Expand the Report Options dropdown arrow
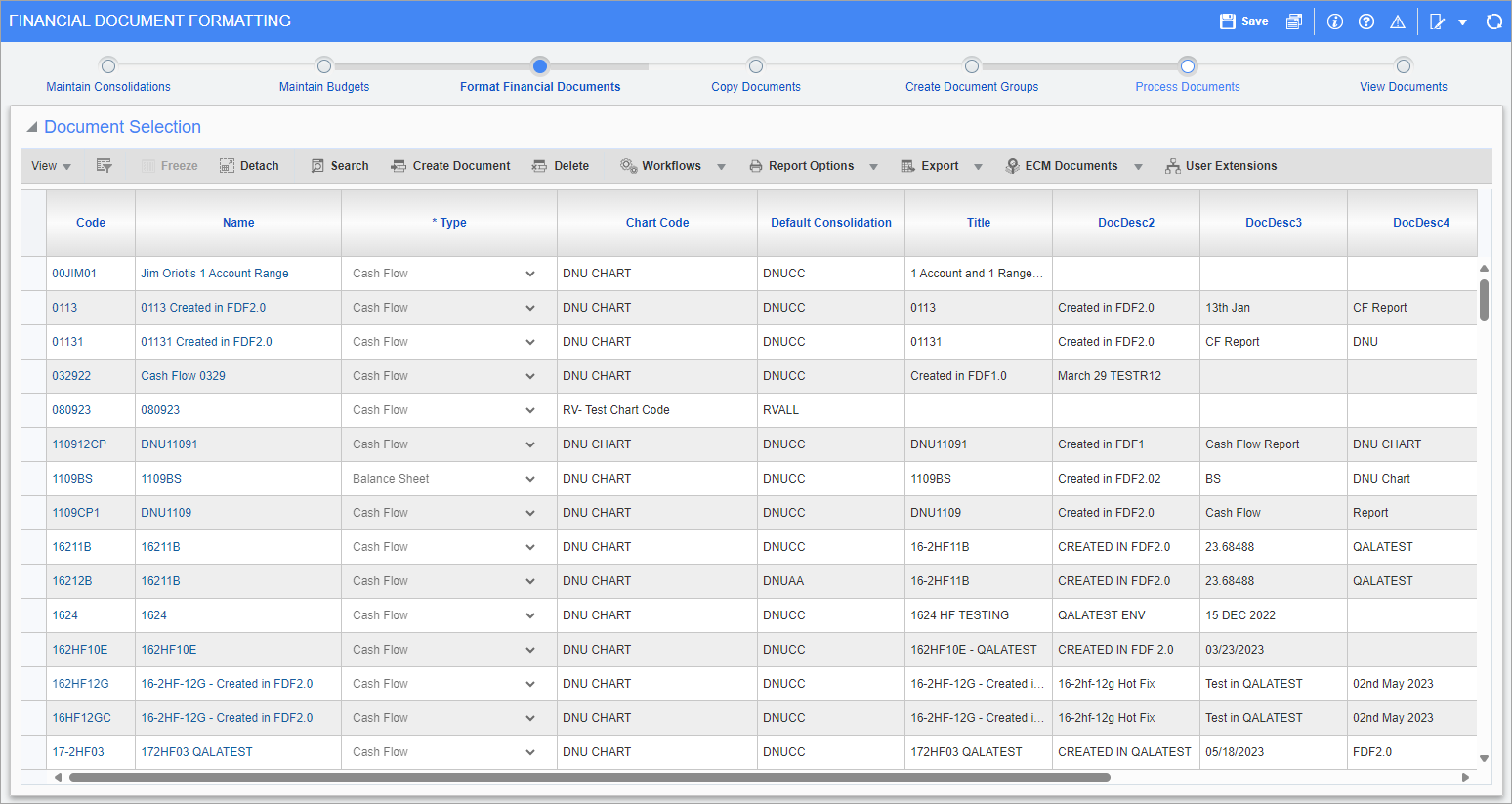The height and width of the screenshot is (804, 1512). (x=873, y=167)
